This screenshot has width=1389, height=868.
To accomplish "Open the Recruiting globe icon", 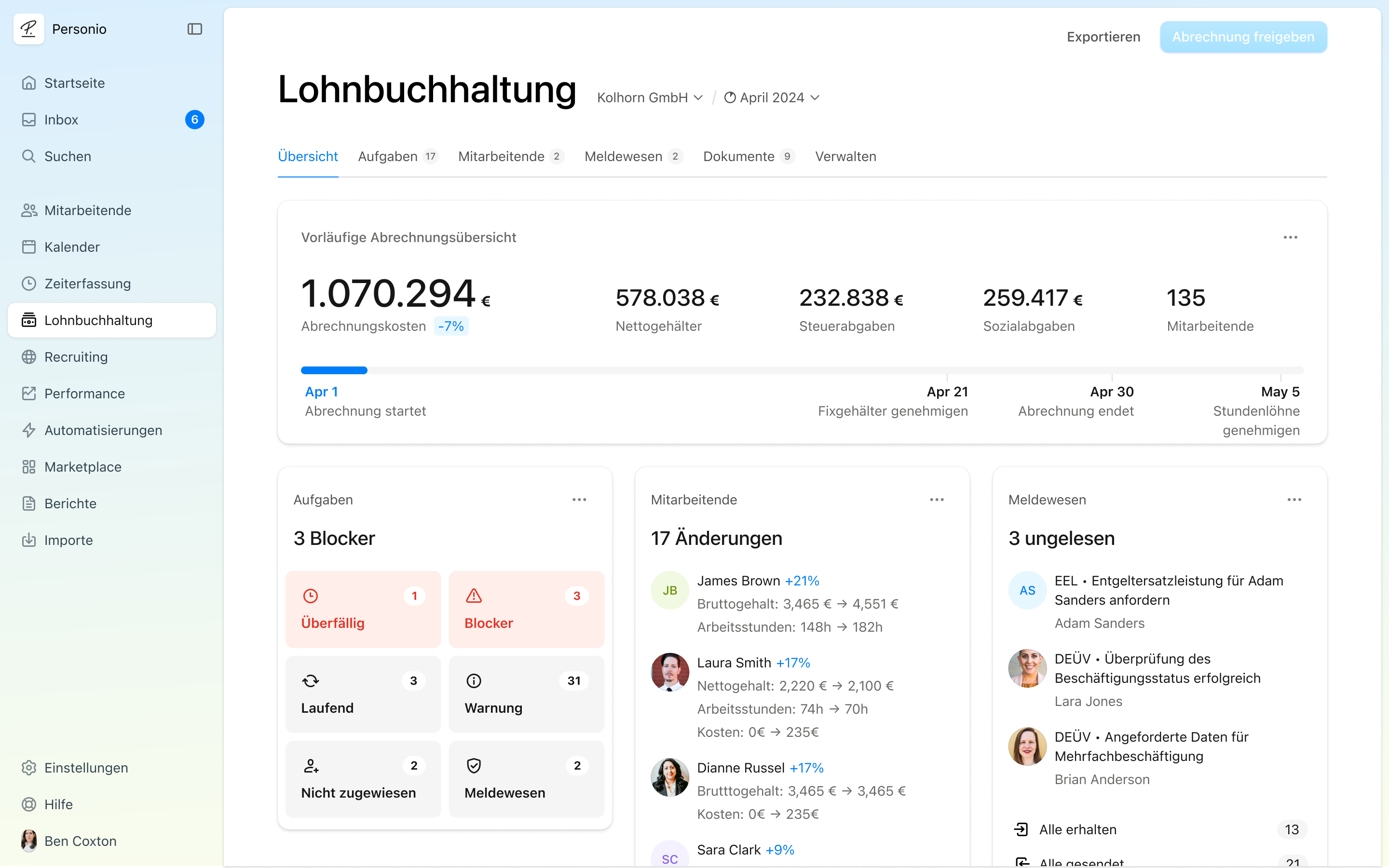I will point(29,357).
